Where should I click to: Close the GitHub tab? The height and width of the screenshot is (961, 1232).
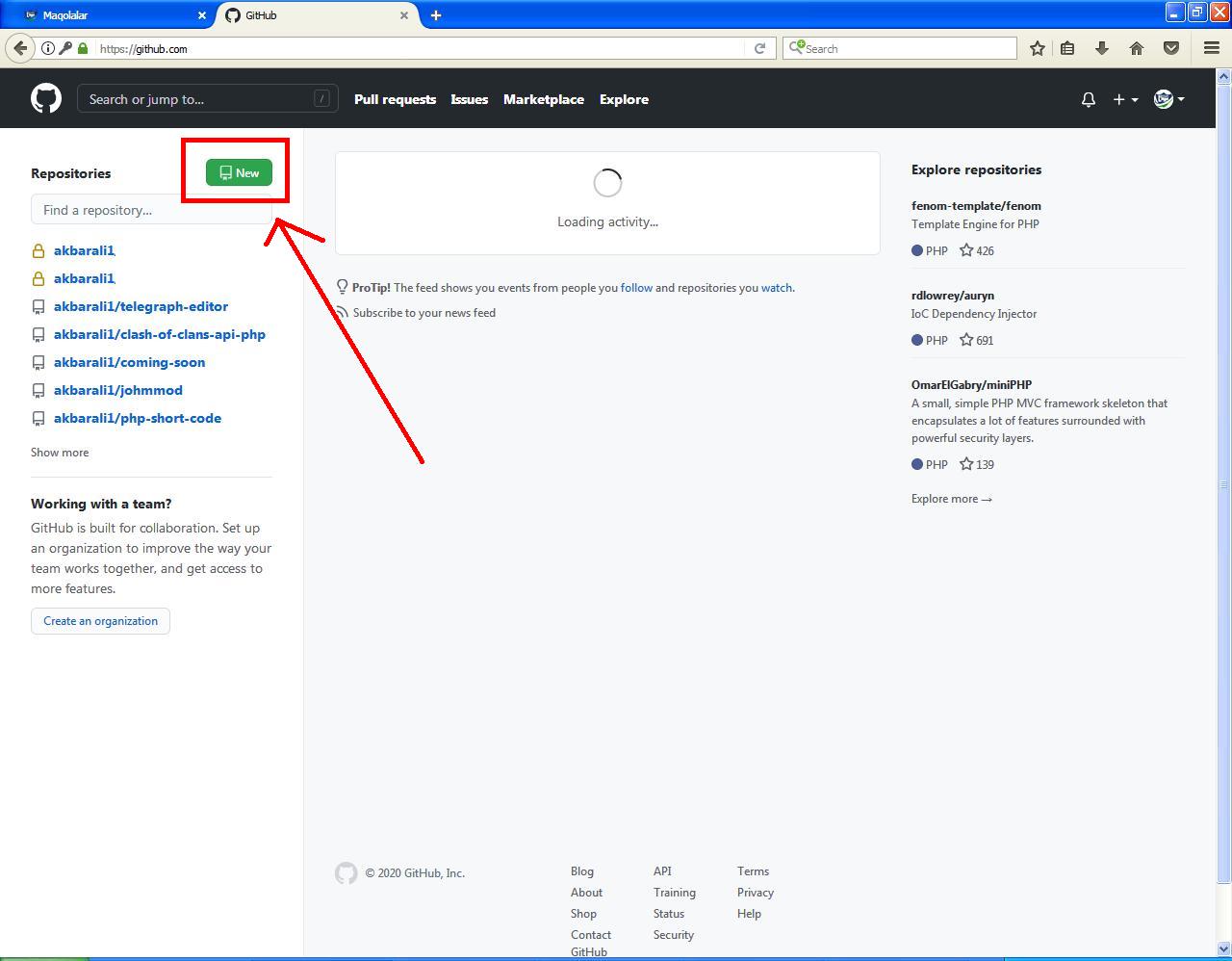click(x=404, y=15)
